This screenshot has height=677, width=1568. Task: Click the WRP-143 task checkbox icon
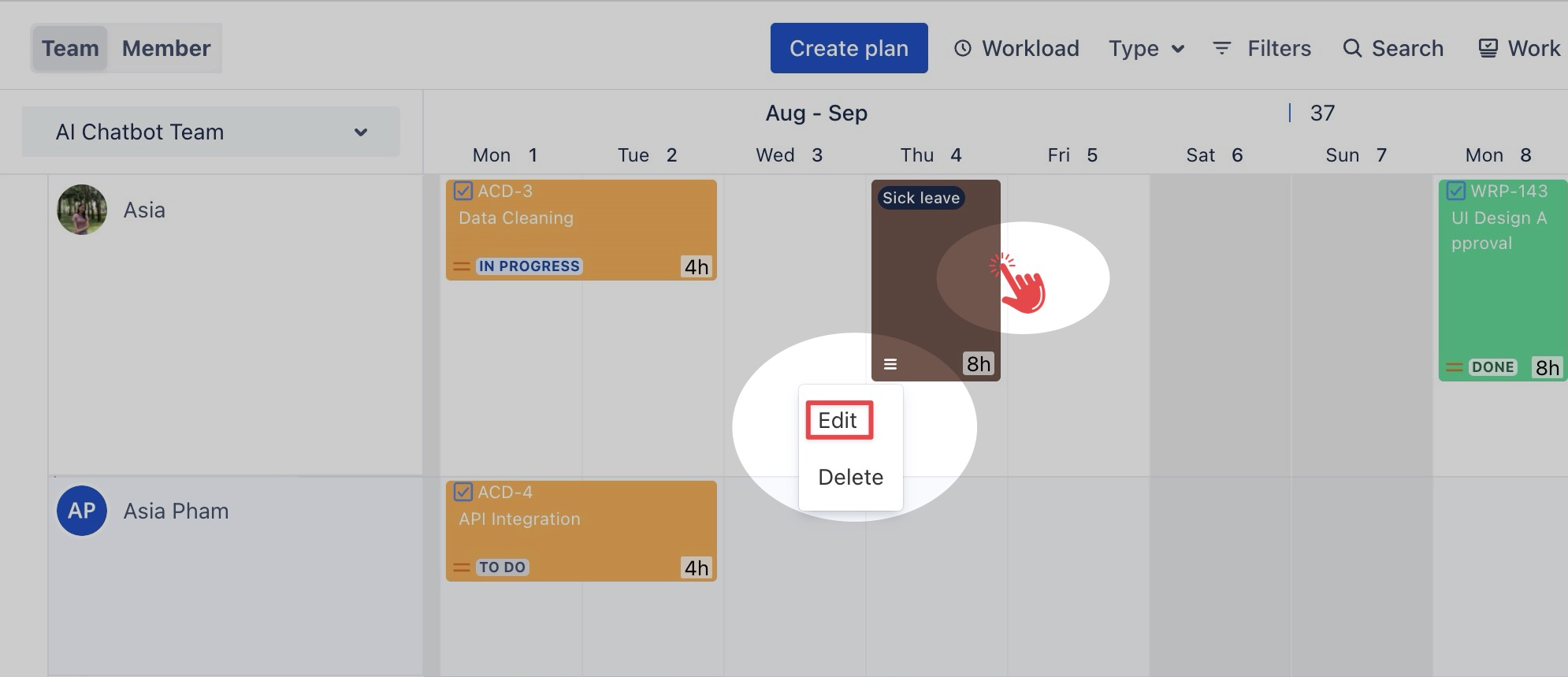[x=1456, y=191]
